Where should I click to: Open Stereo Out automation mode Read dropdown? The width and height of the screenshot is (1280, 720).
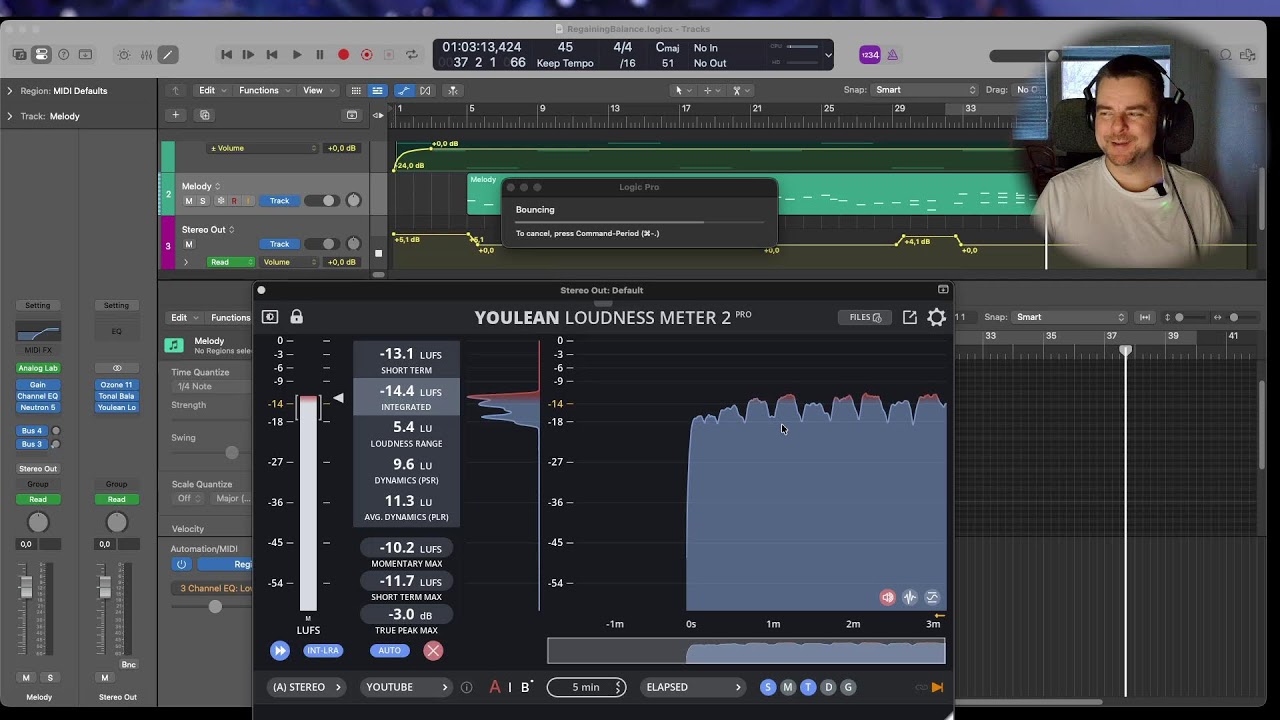[x=230, y=262]
